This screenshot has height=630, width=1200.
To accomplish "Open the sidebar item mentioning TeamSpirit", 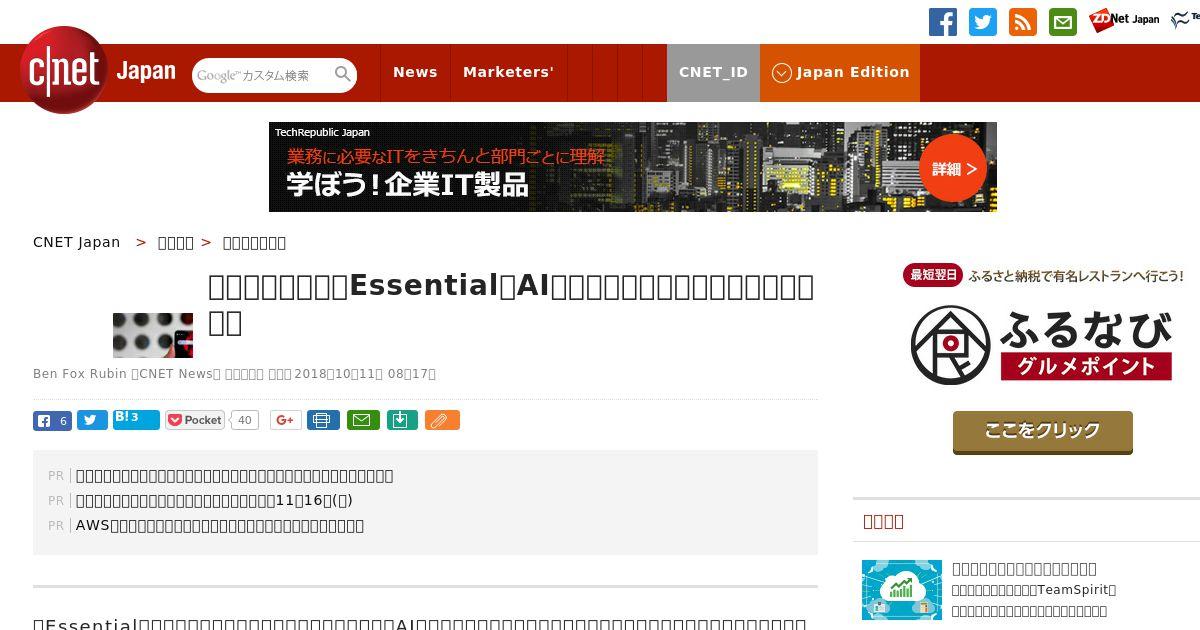I will click(1034, 590).
